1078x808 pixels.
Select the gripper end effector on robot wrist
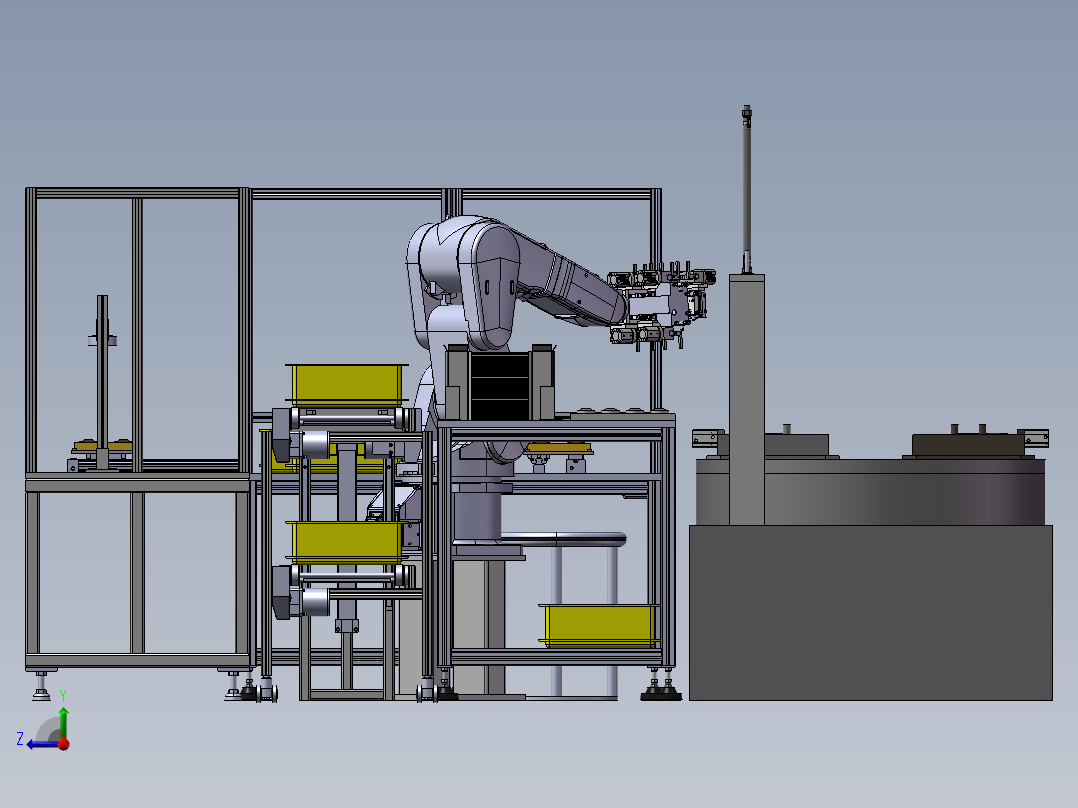point(662,304)
